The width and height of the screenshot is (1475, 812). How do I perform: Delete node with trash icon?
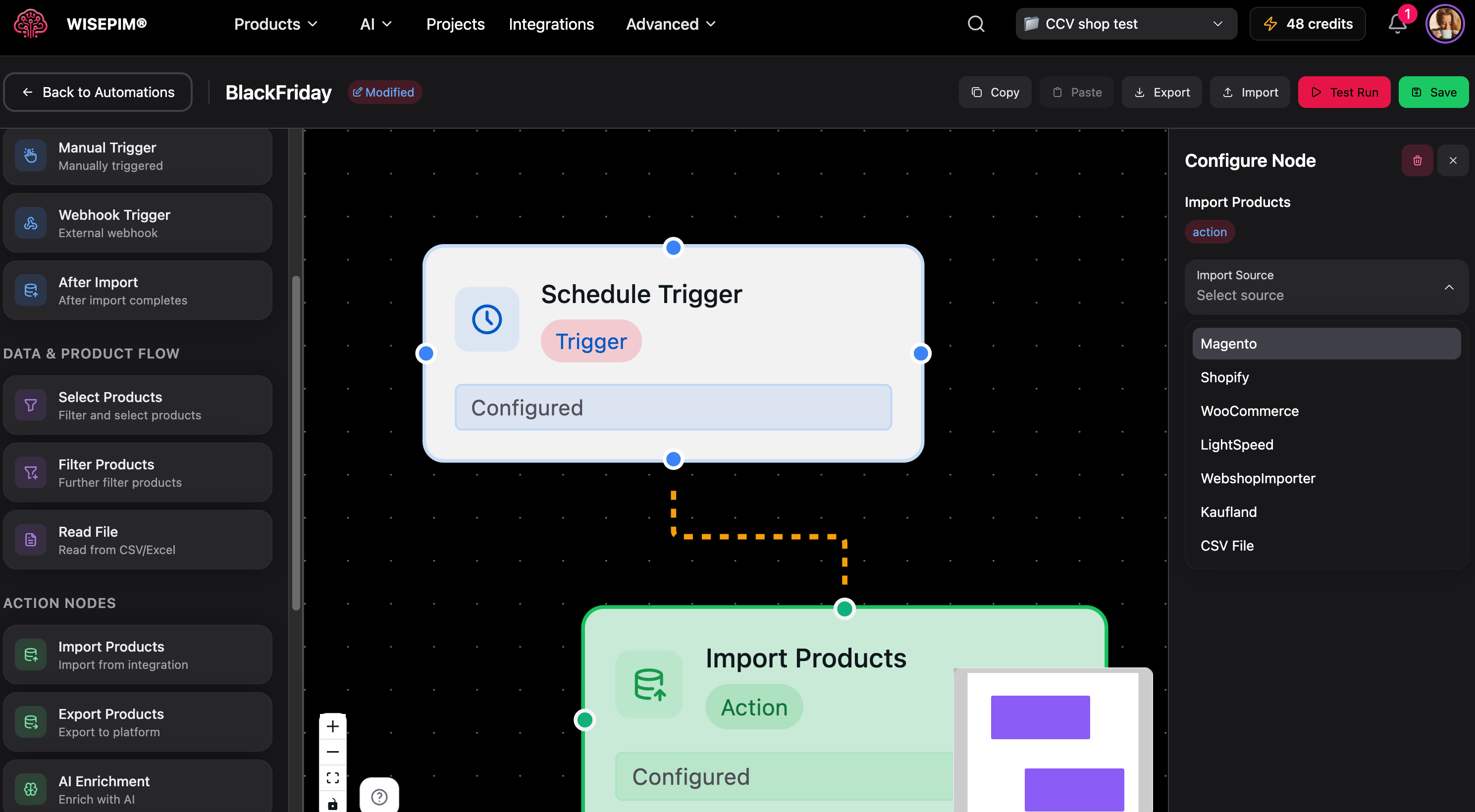(x=1417, y=160)
